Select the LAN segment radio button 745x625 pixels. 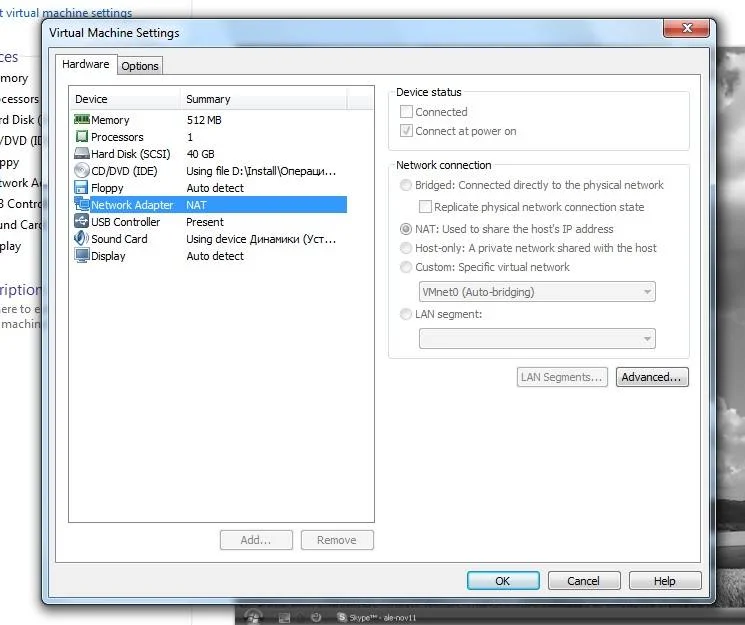(406, 314)
